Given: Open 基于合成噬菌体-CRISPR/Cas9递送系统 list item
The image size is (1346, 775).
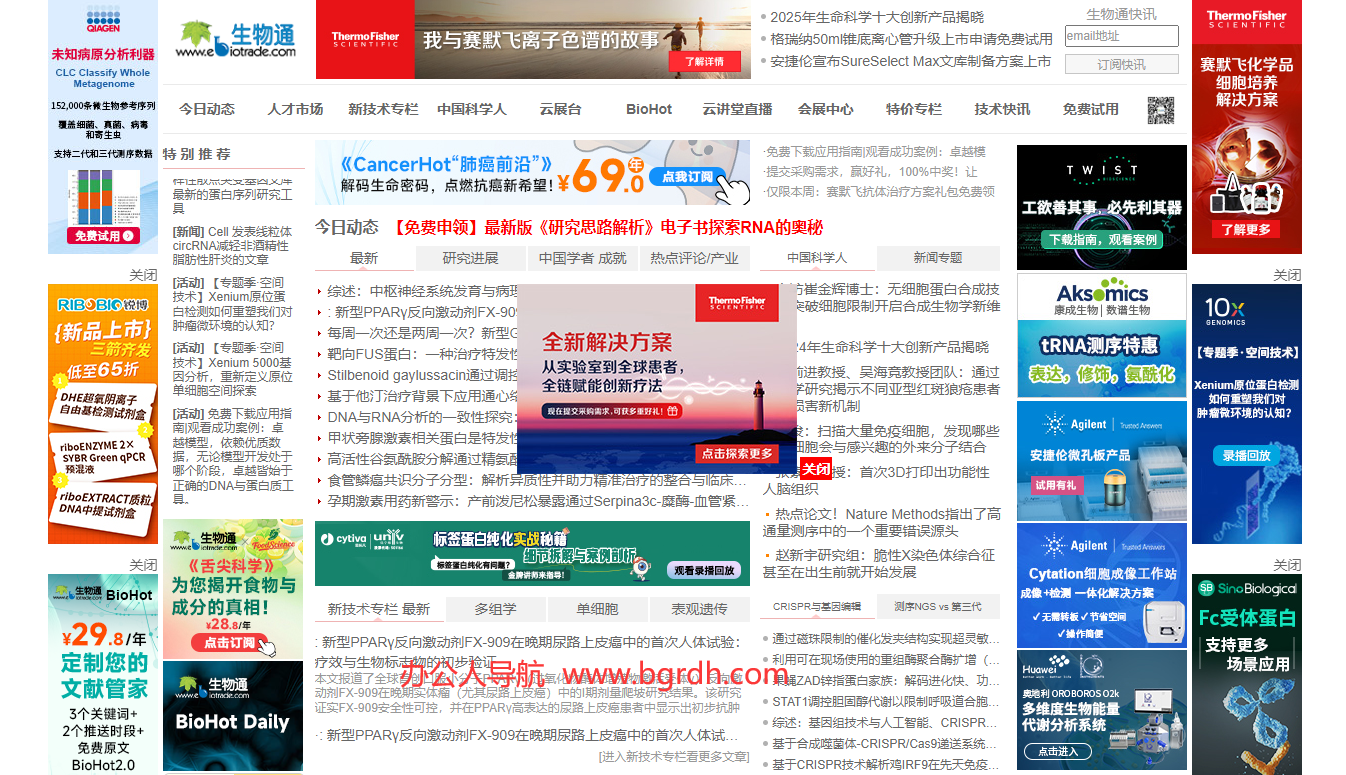Looking at the screenshot, I should tap(886, 743).
